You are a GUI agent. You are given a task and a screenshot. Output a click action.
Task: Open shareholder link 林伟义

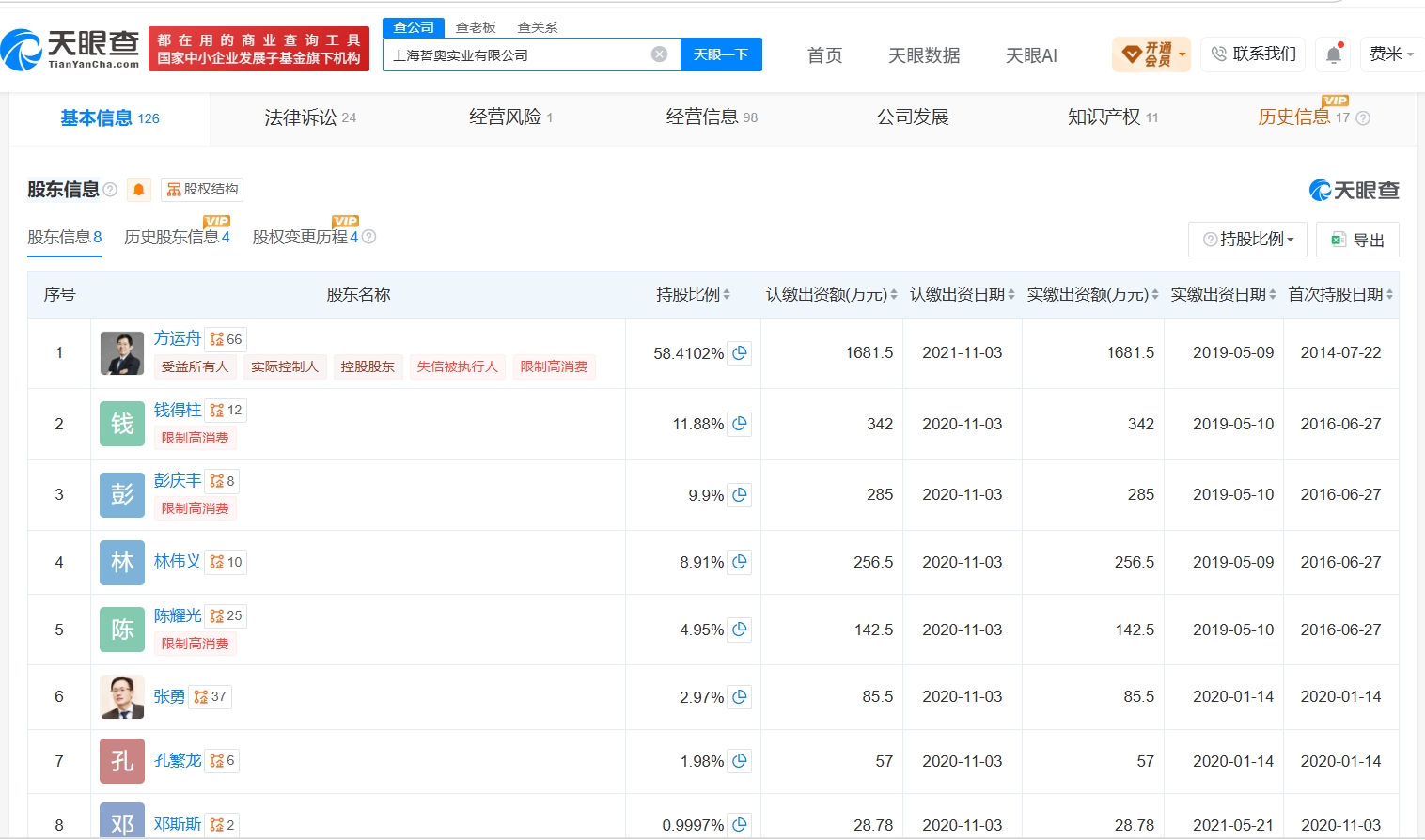[x=178, y=562]
